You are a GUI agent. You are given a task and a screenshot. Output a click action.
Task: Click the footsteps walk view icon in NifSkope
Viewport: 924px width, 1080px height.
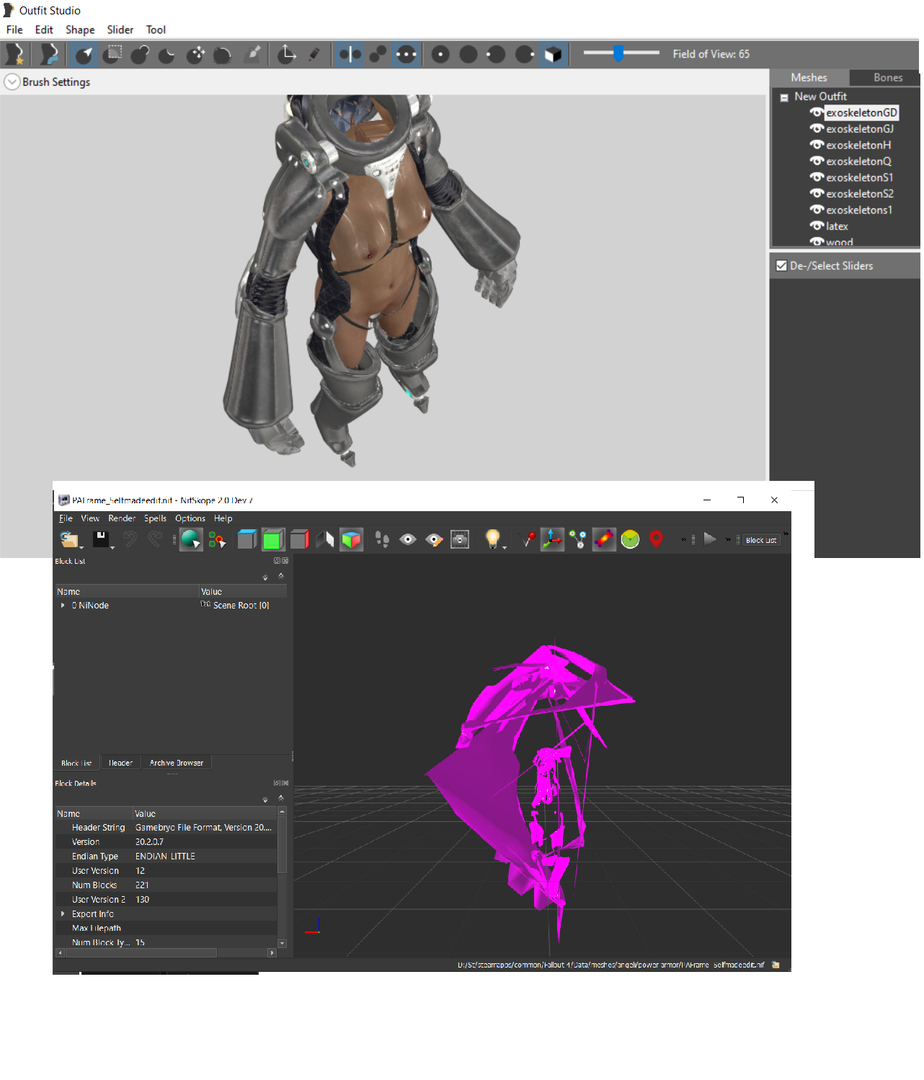tap(382, 539)
